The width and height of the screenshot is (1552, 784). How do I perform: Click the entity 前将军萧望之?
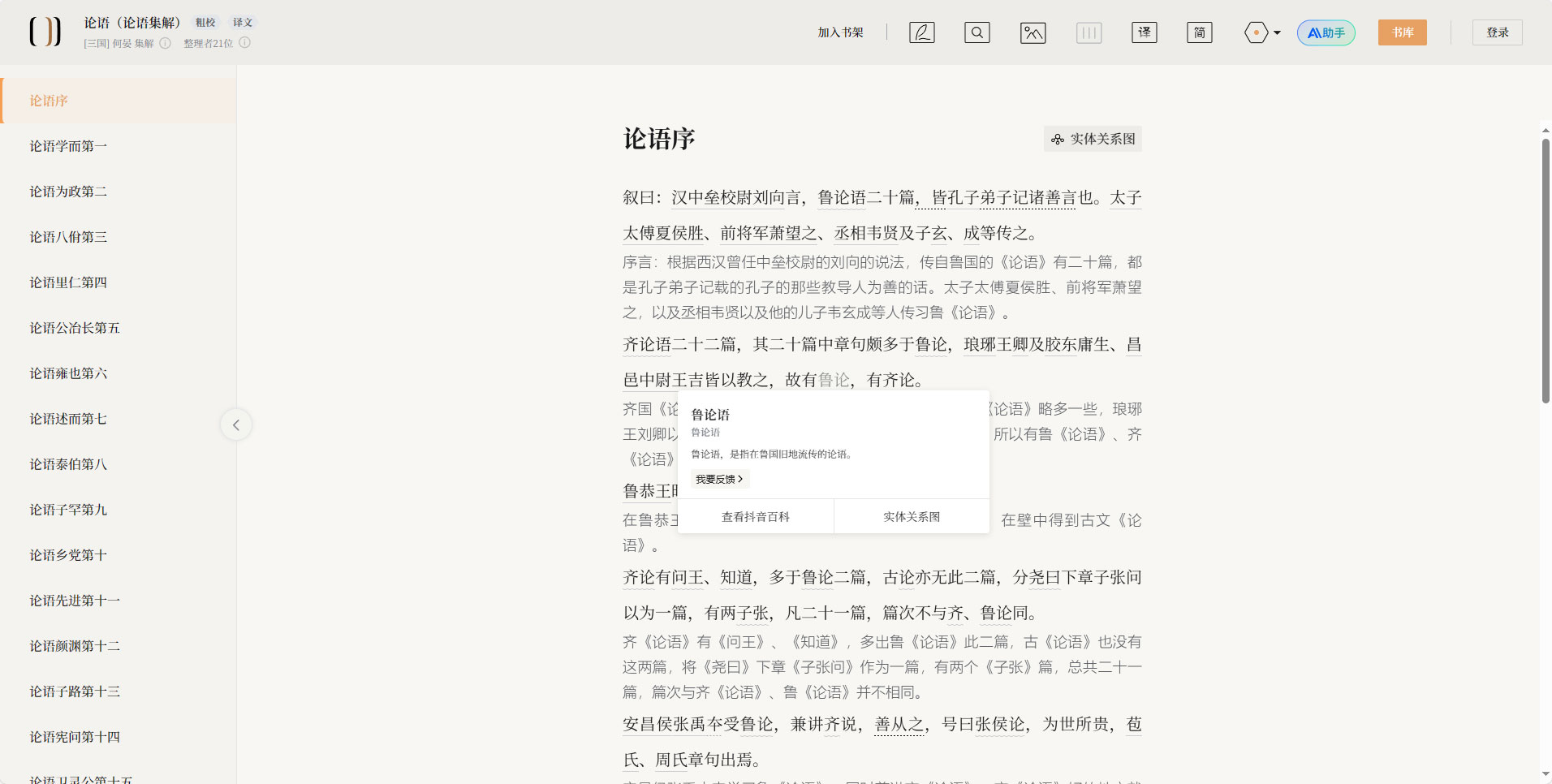(769, 233)
